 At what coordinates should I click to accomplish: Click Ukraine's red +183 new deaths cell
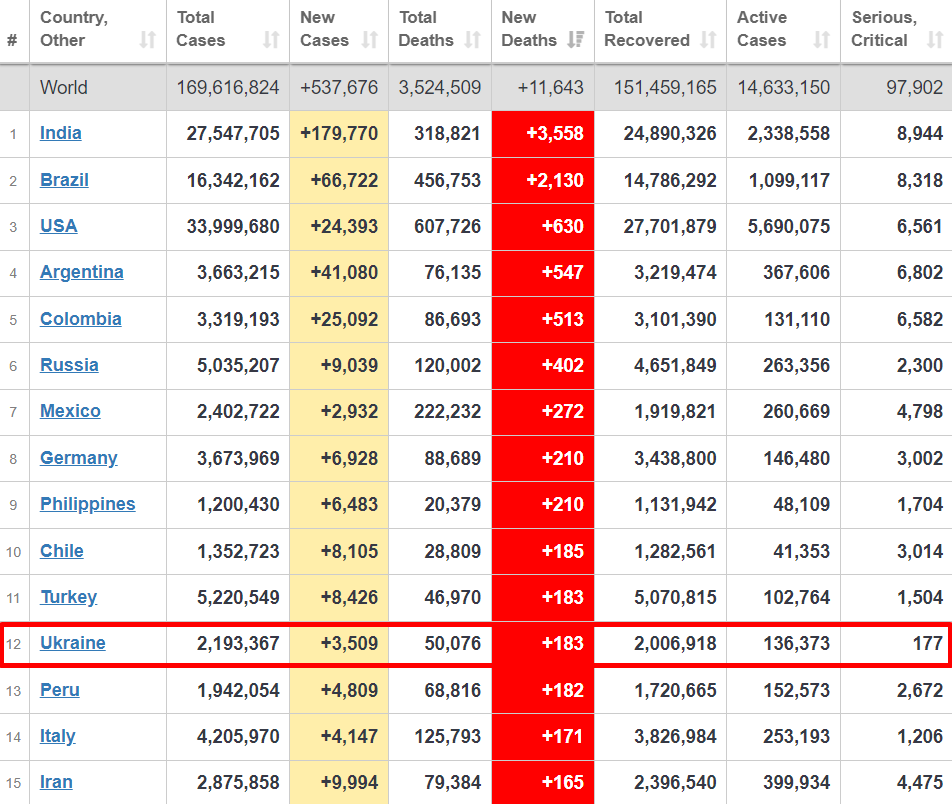point(543,643)
